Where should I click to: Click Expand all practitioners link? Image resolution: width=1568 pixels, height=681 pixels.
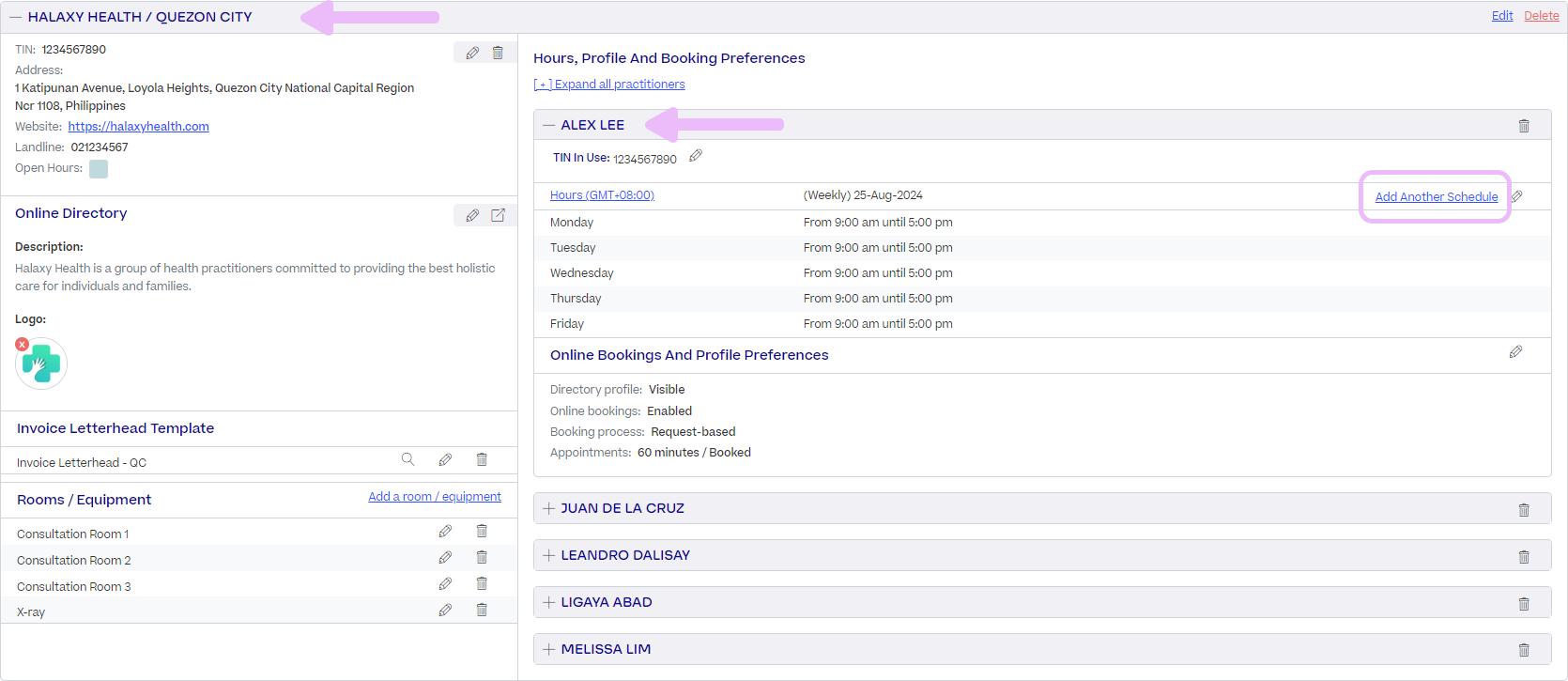coord(609,85)
